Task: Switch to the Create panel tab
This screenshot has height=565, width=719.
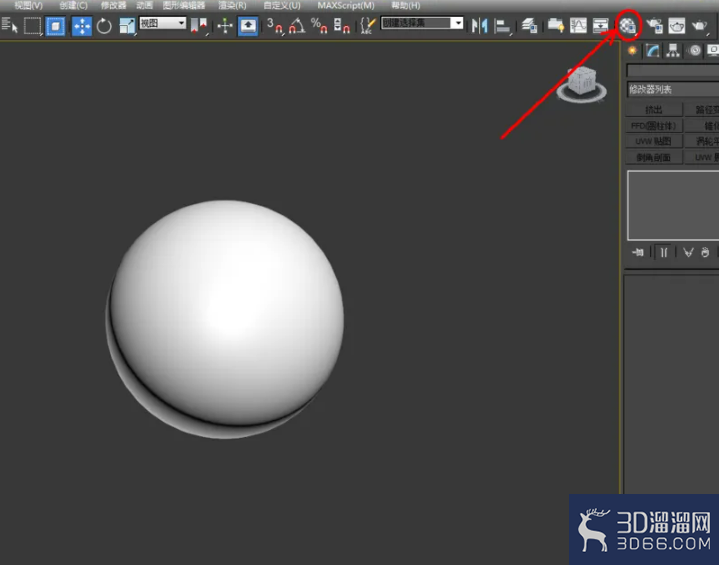Action: point(632,50)
